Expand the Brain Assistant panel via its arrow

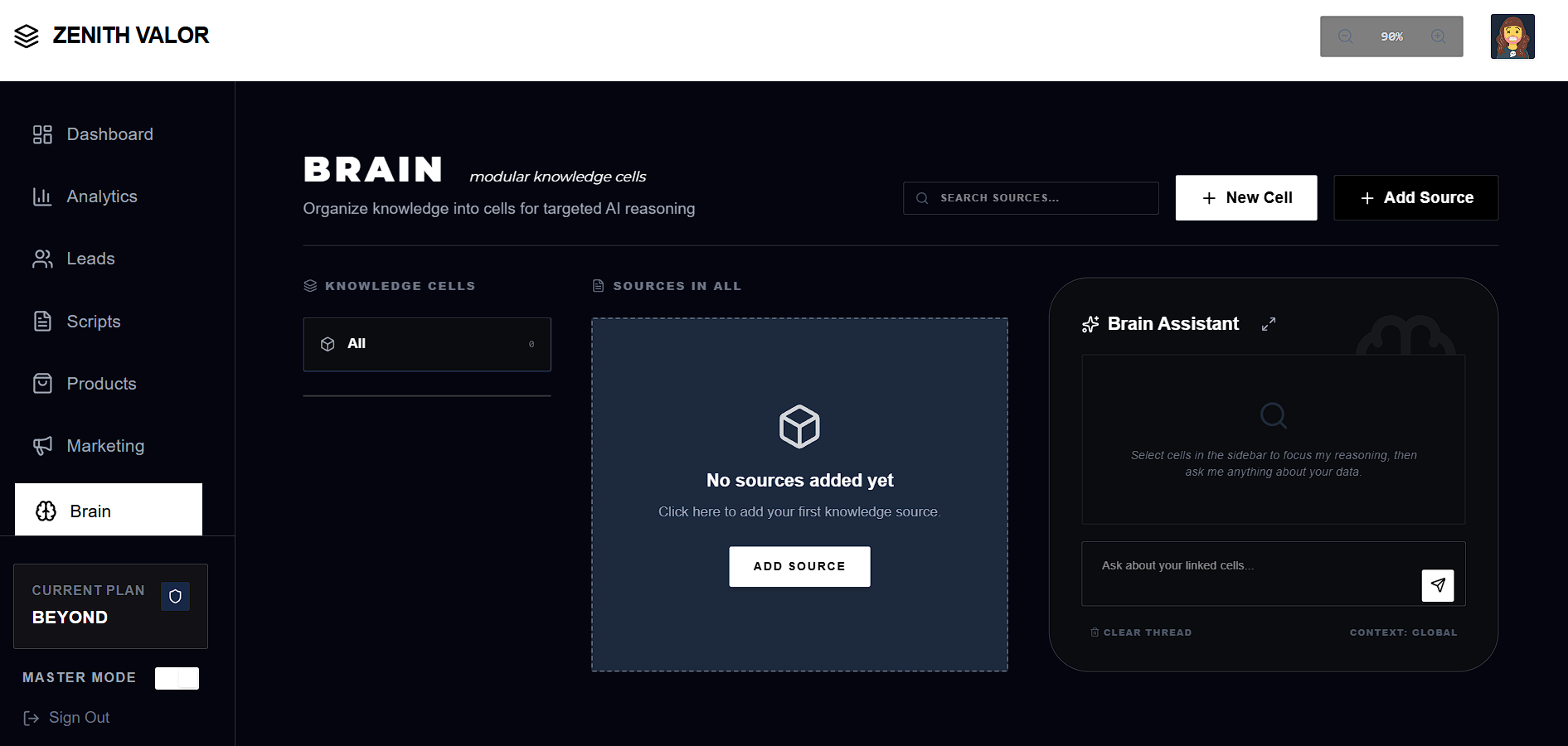click(x=1269, y=324)
